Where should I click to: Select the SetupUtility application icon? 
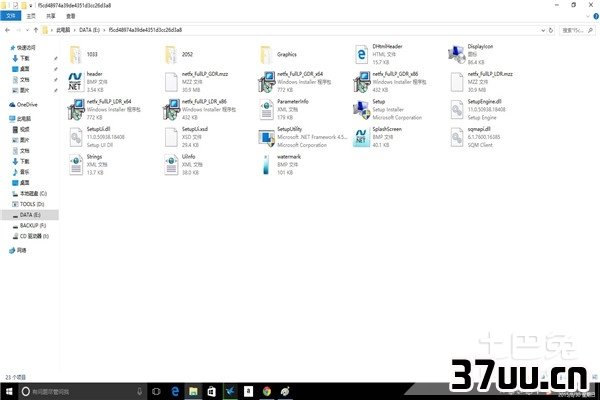(266, 138)
